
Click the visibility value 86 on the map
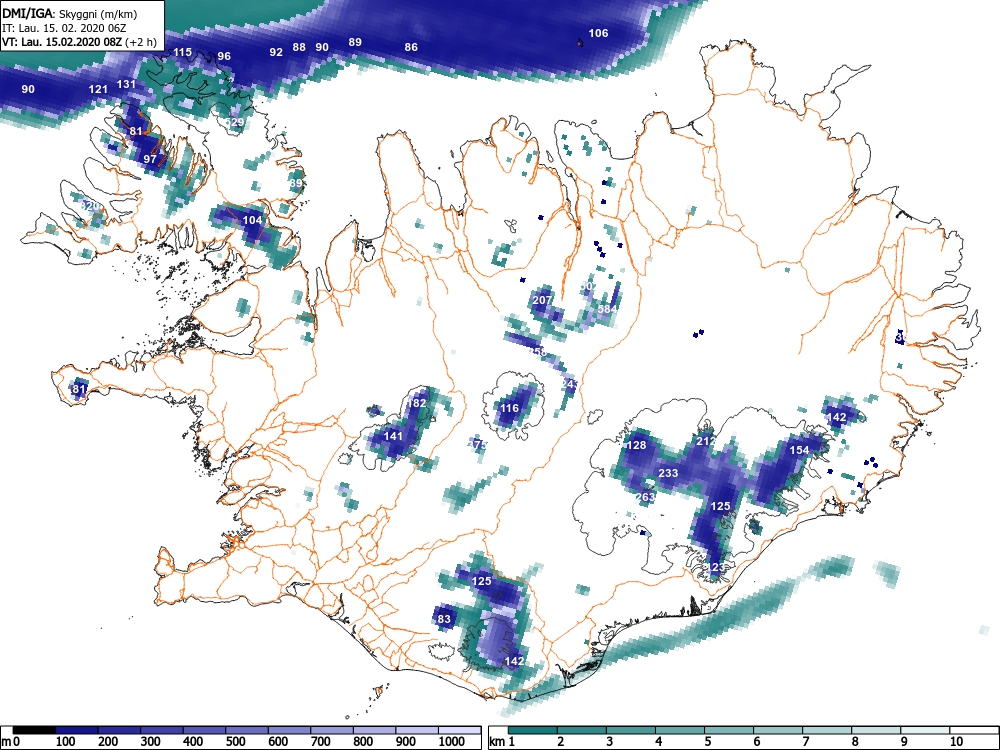pos(411,47)
